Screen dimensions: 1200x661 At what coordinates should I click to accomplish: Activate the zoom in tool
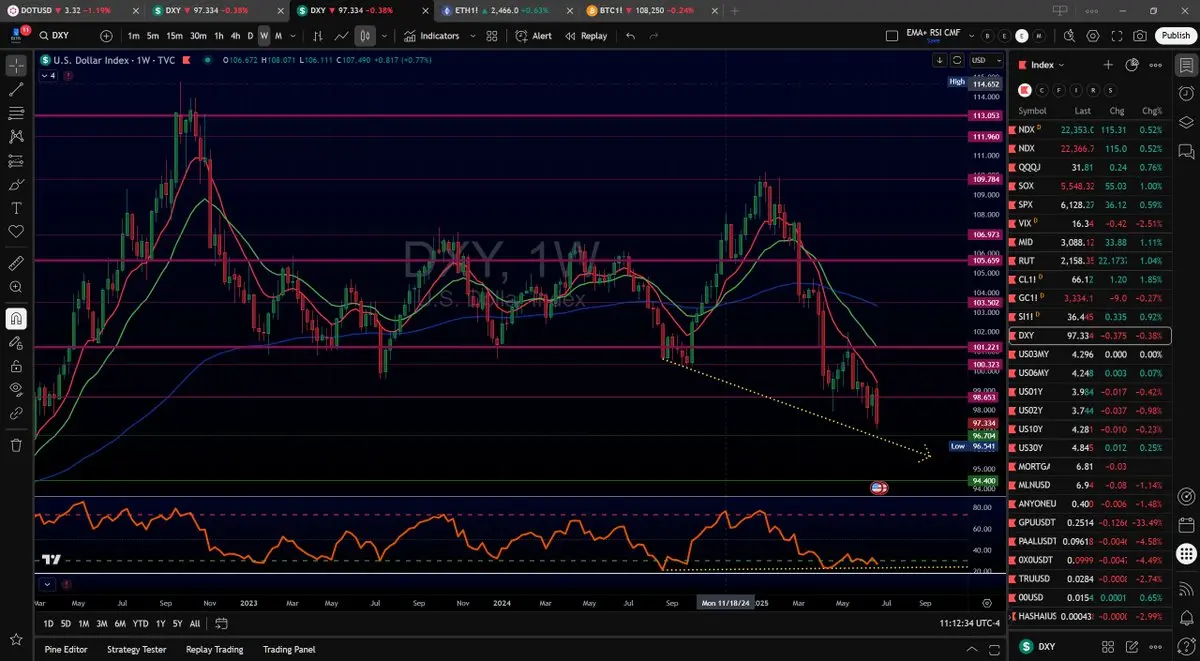point(16,287)
